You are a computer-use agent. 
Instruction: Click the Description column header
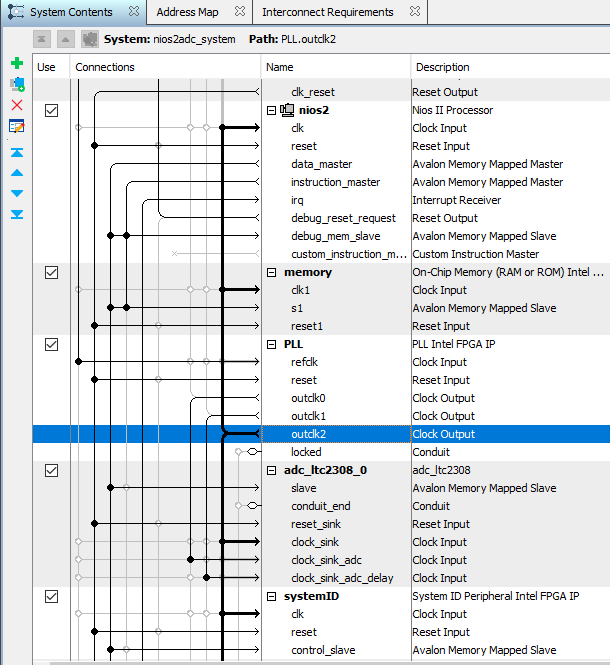tap(511, 67)
